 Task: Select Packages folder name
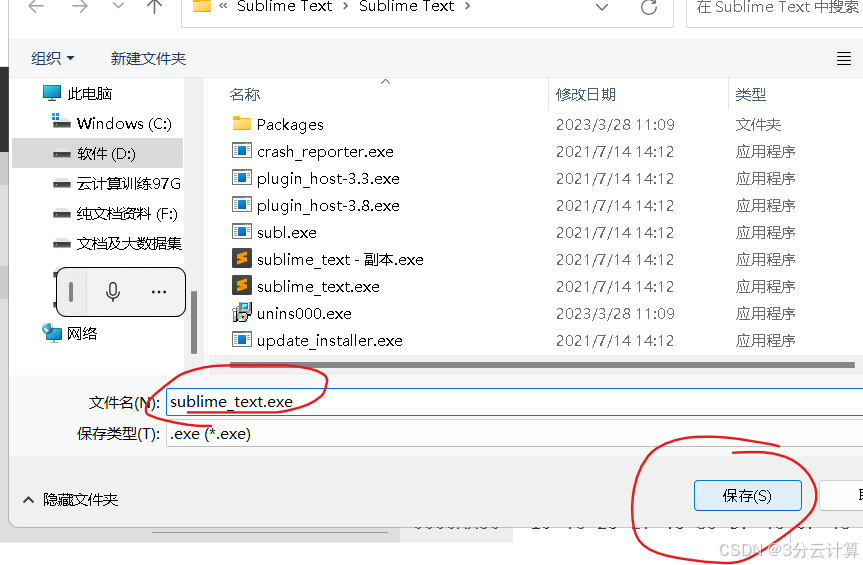(x=290, y=125)
